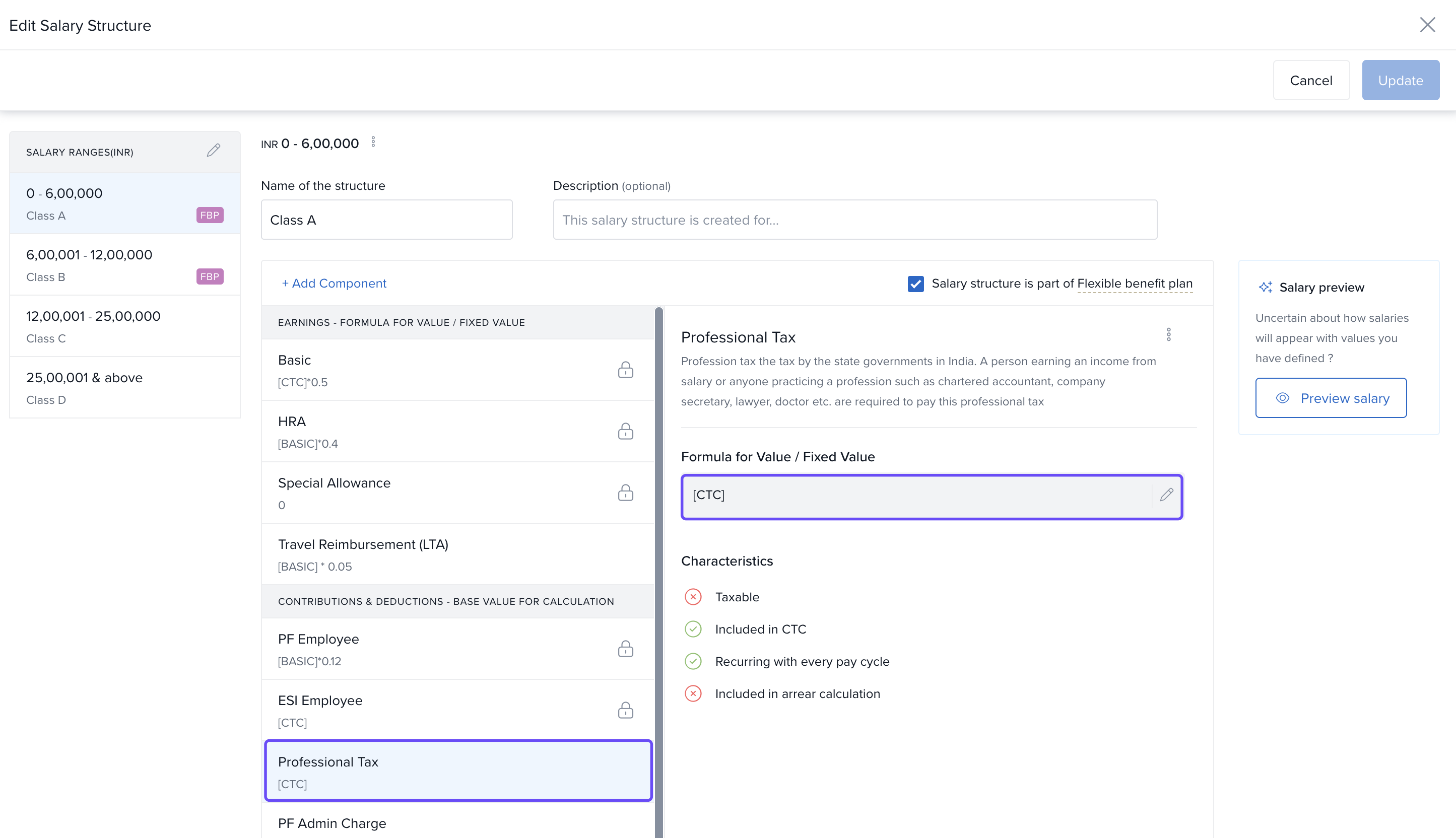The height and width of the screenshot is (838, 1456).
Task: Open Preview salary button
Action: 1331,398
